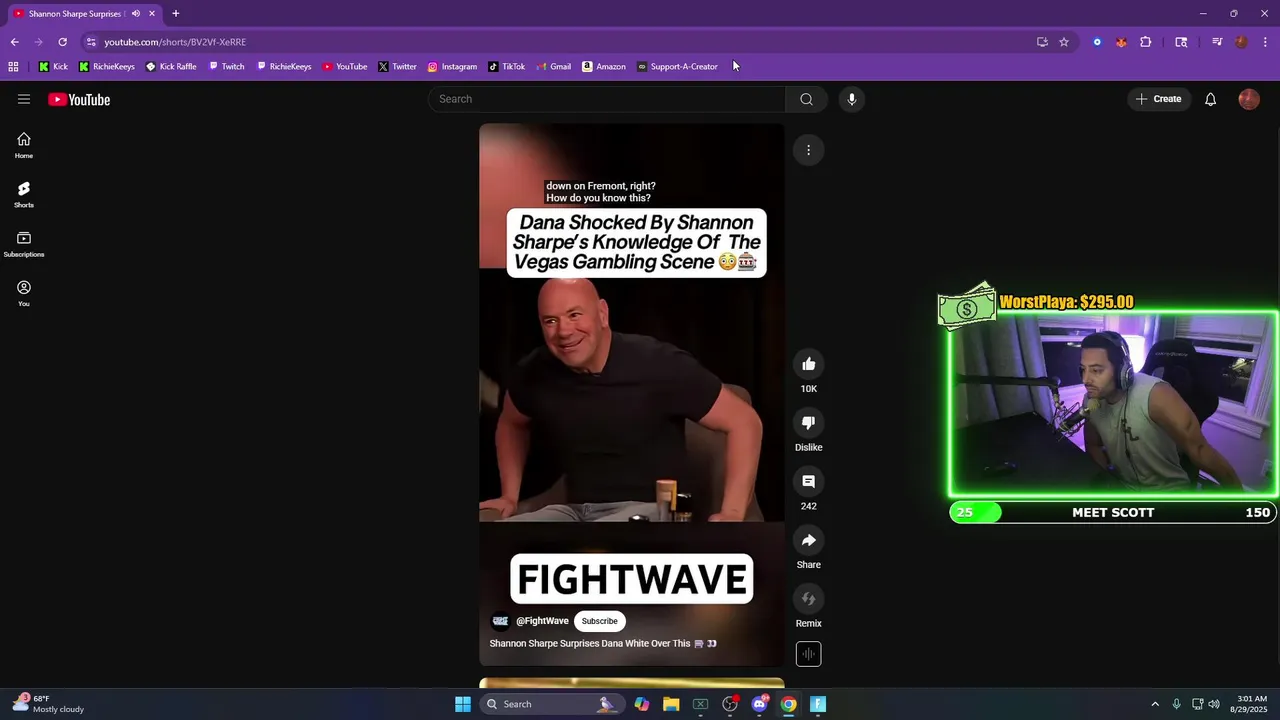Open the Windows Start menu

[462, 704]
